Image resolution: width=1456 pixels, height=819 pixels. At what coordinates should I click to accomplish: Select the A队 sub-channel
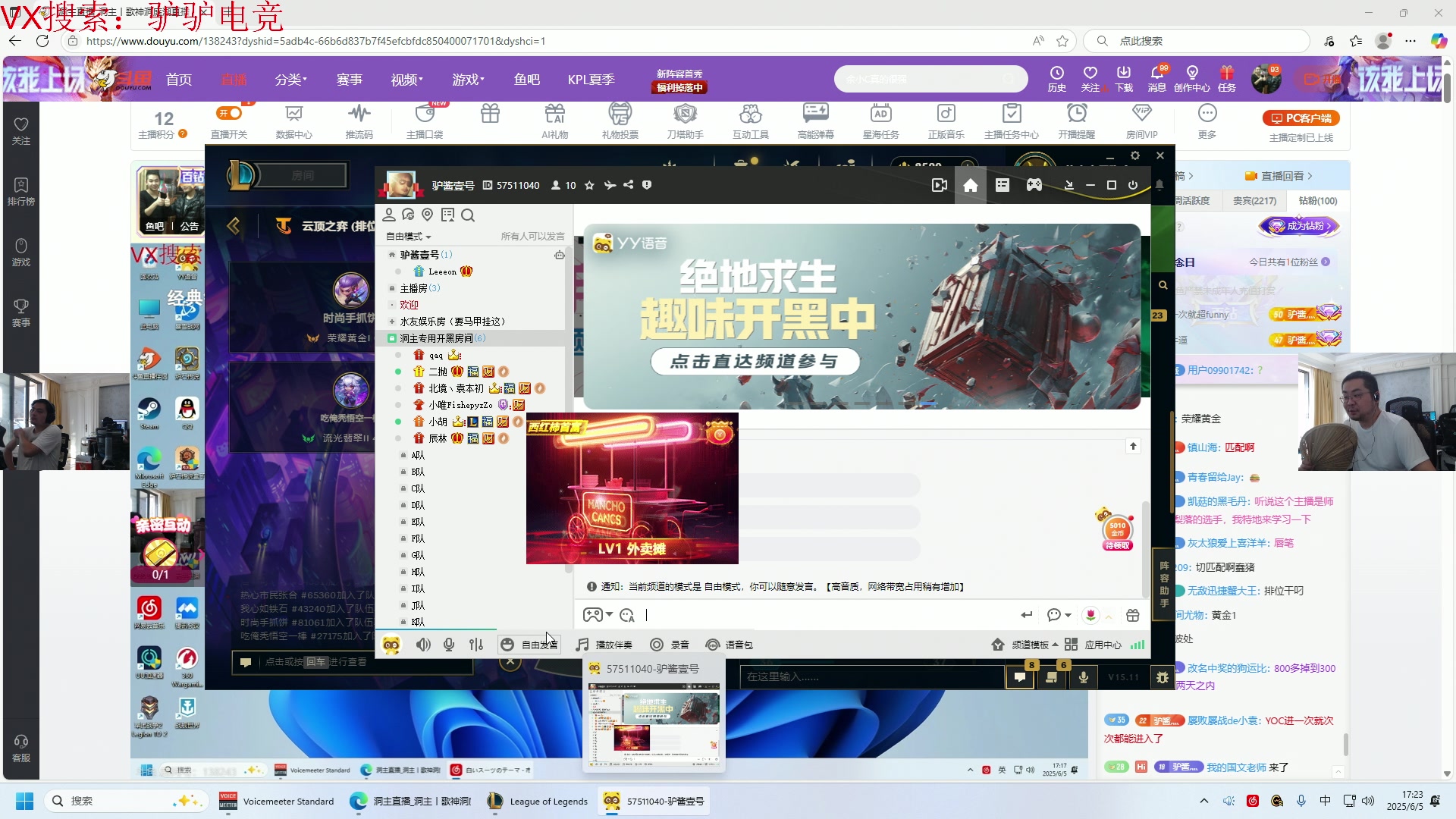(x=418, y=455)
